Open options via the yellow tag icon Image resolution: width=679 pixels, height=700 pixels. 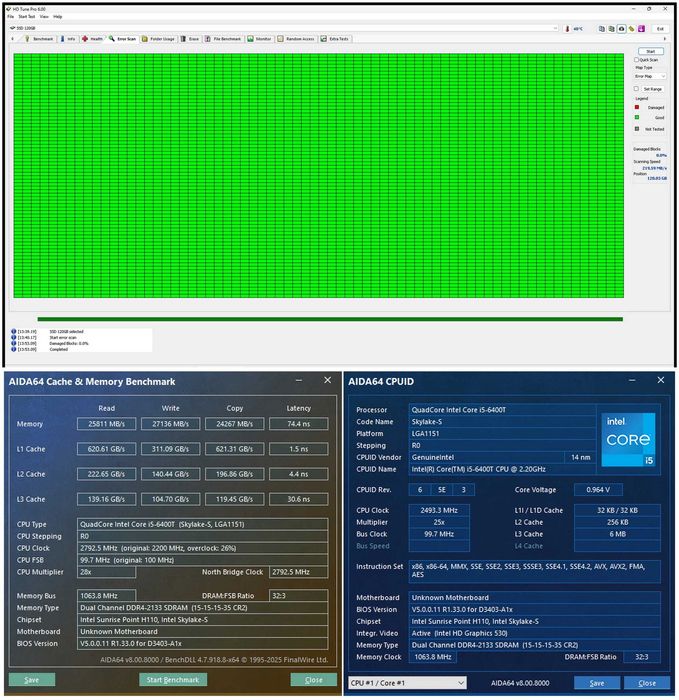click(631, 29)
